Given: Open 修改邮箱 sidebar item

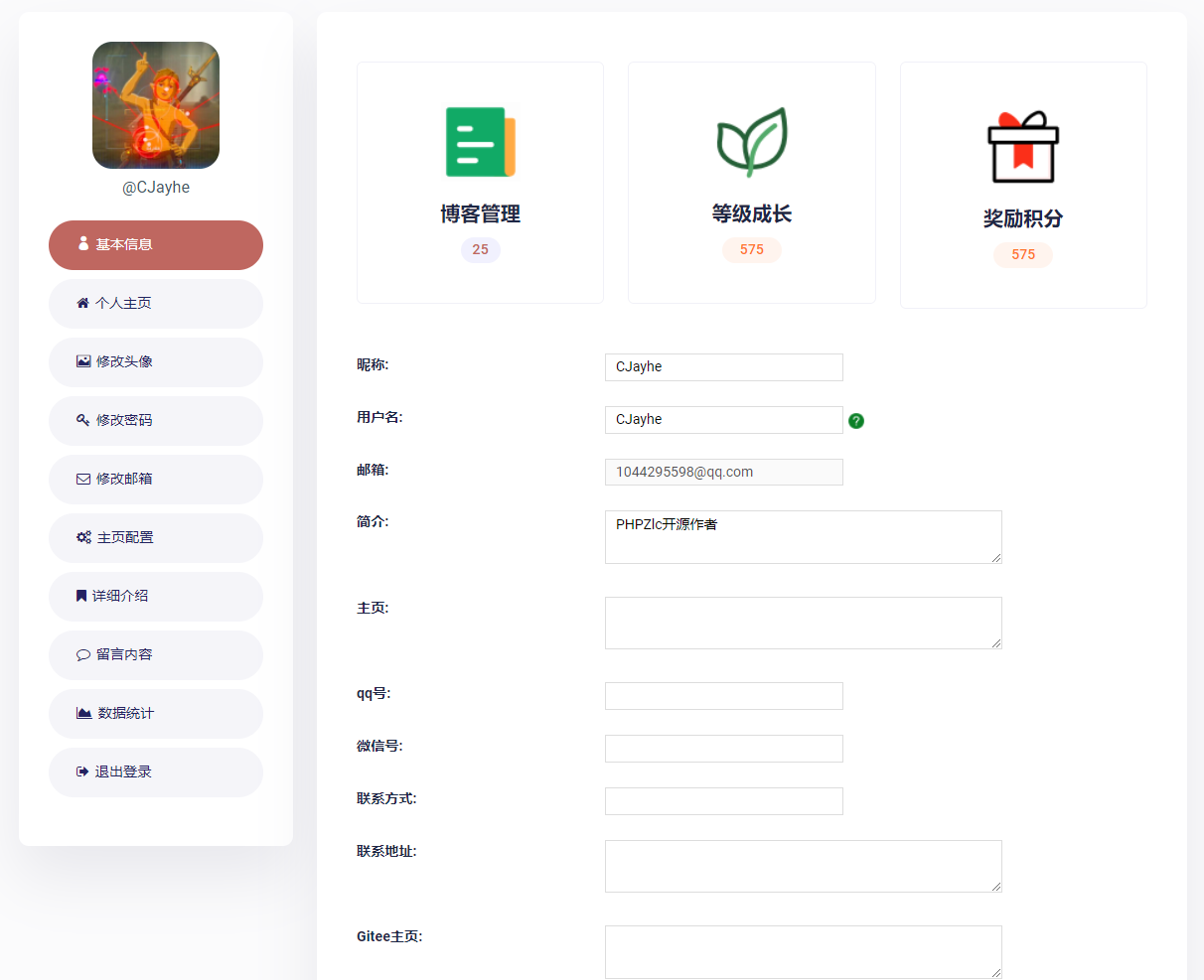Looking at the screenshot, I should 156,480.
